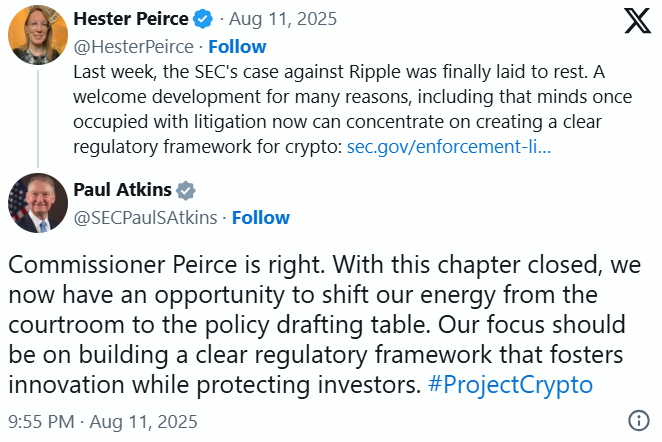Open Hester Peirce's profile picture
This screenshot has height=442, width=662.
click(x=37, y=37)
